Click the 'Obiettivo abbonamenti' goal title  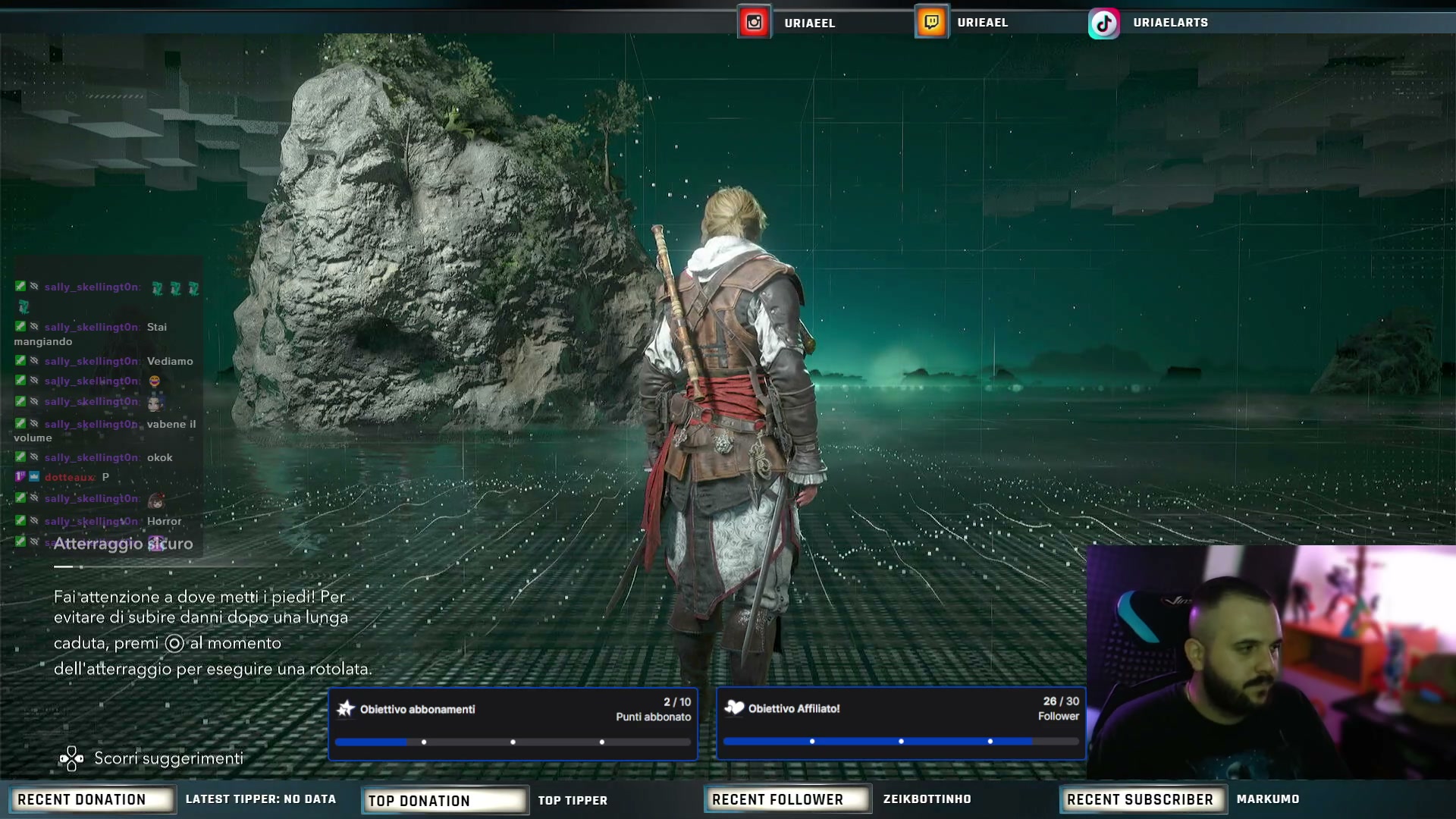tap(417, 709)
